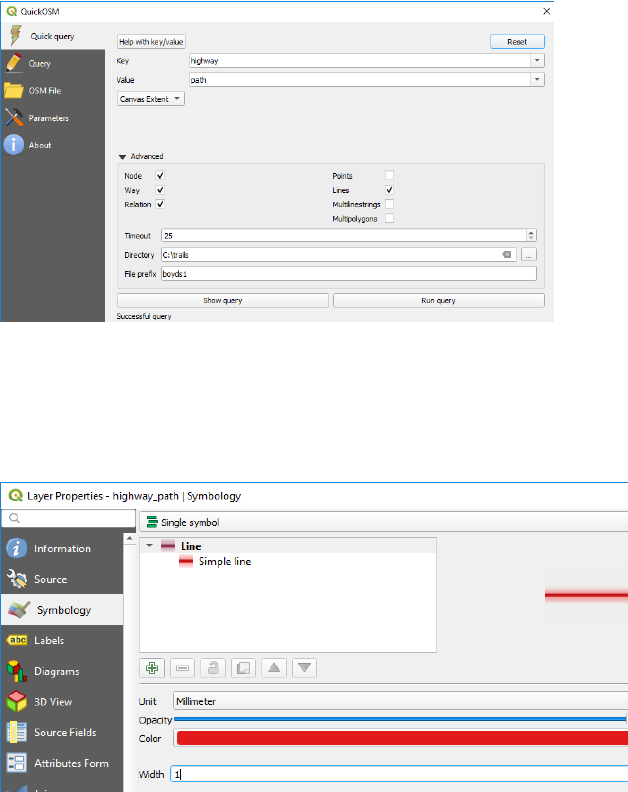
Task: Click the folder OSM File icon
Action: (14, 90)
